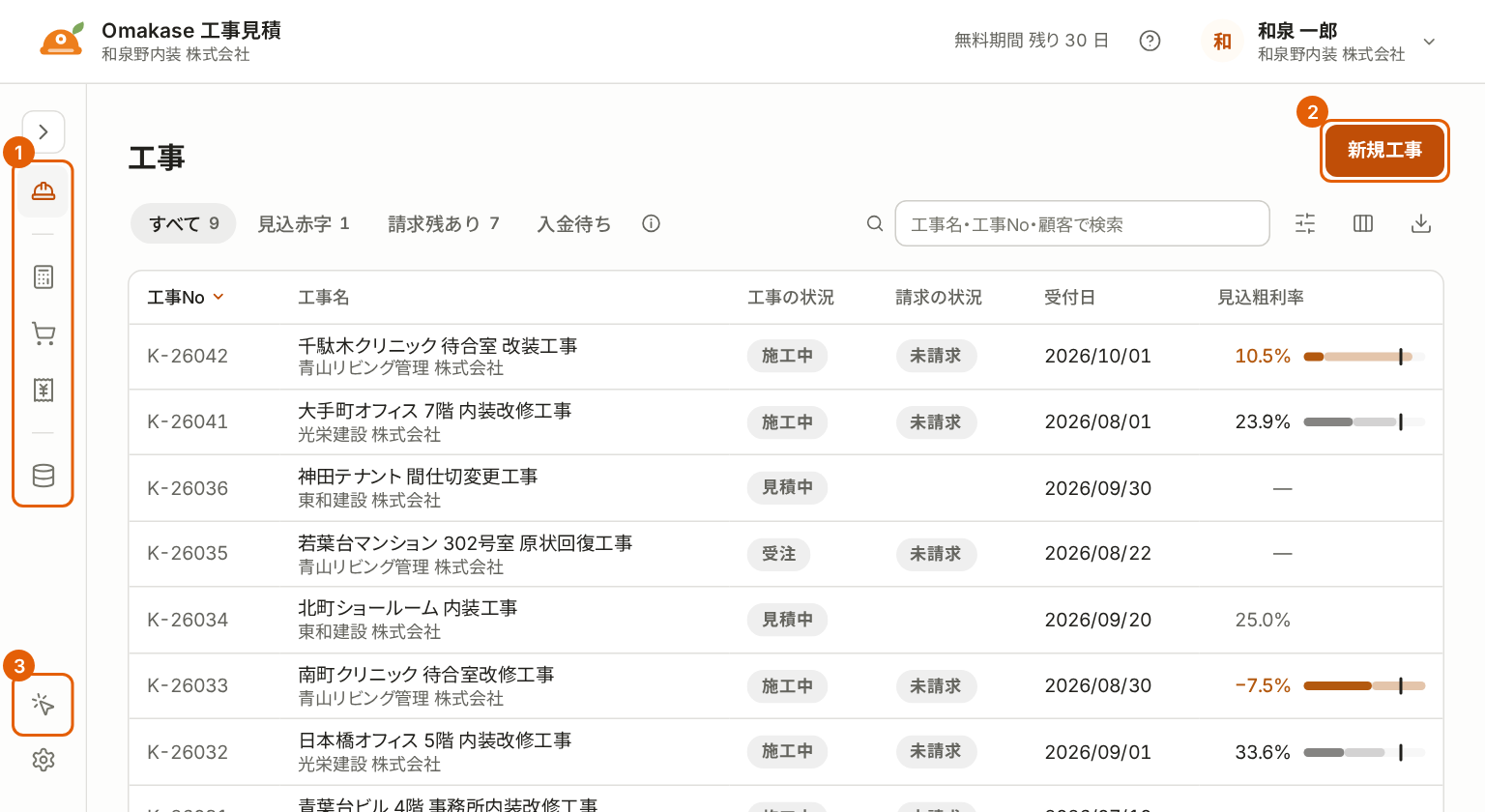This screenshot has width=1485, height=812.
Task: Click the Omakase 工事見積 app title
Action: point(191,30)
